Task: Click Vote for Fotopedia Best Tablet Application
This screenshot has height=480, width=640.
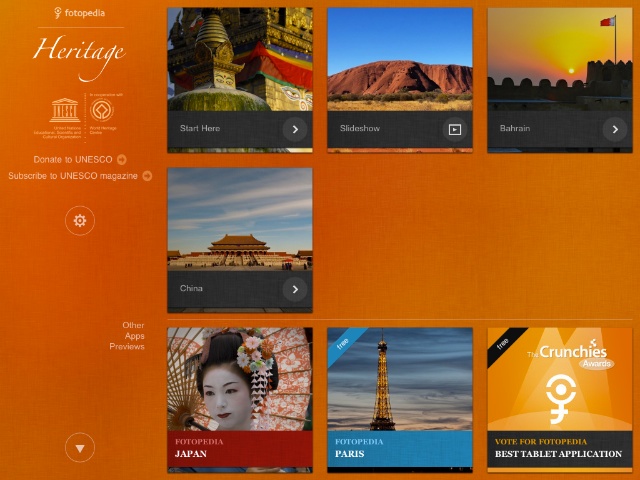Action: pos(560,449)
